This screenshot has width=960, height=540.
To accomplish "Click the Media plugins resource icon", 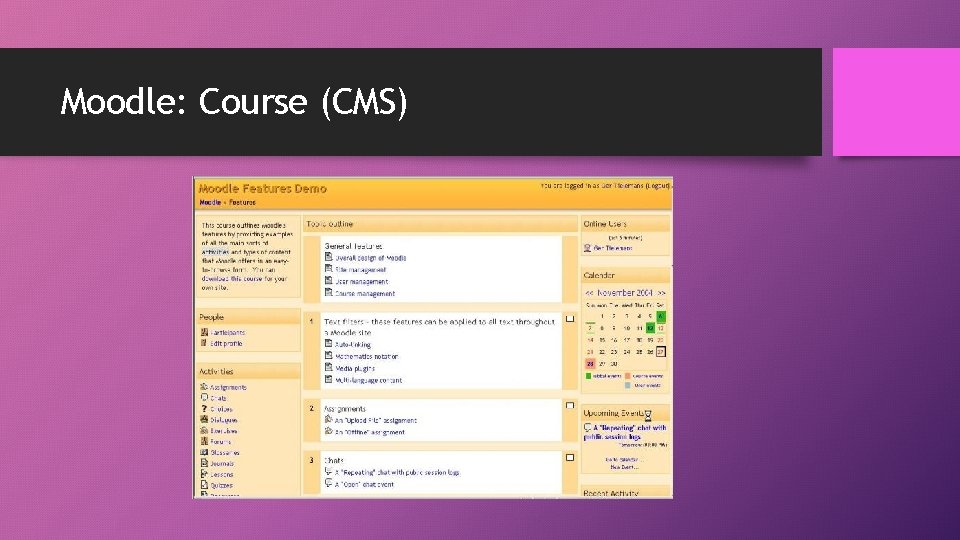I will point(328,367).
